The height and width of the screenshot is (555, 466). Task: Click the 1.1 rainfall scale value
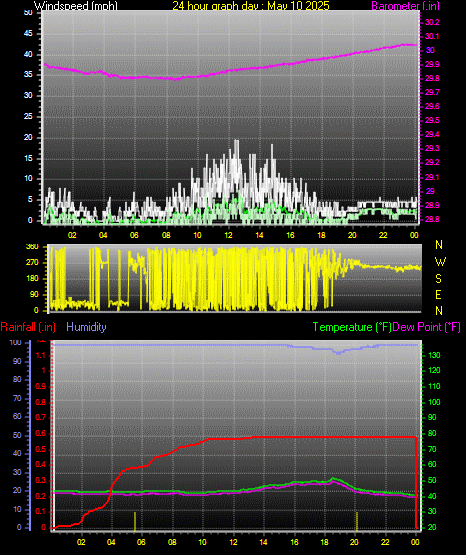point(41,355)
